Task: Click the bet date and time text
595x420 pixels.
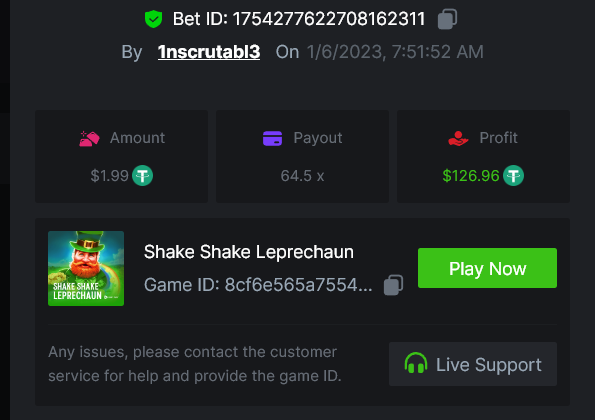Action: click(395, 52)
